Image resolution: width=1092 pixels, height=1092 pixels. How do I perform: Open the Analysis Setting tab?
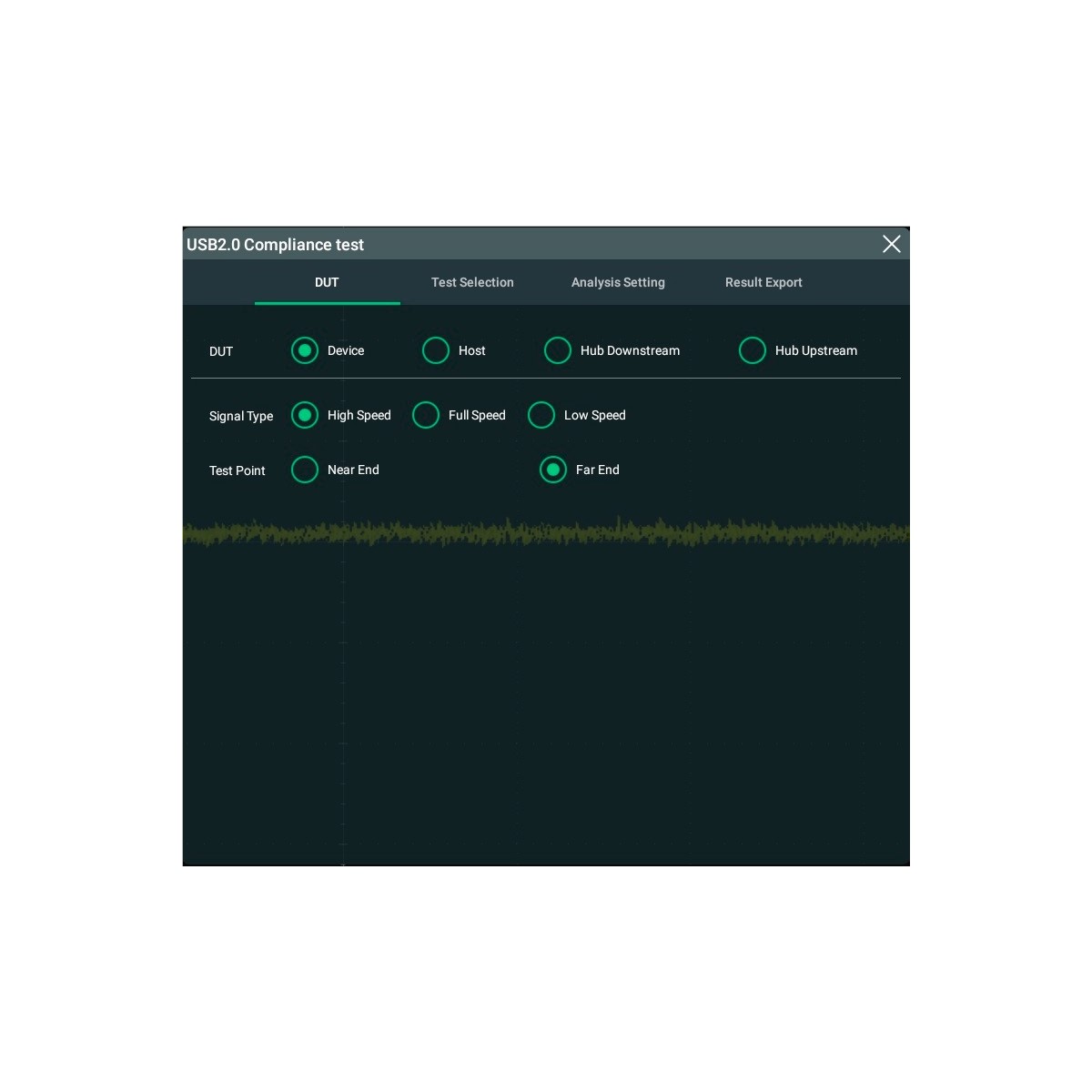[x=618, y=282]
